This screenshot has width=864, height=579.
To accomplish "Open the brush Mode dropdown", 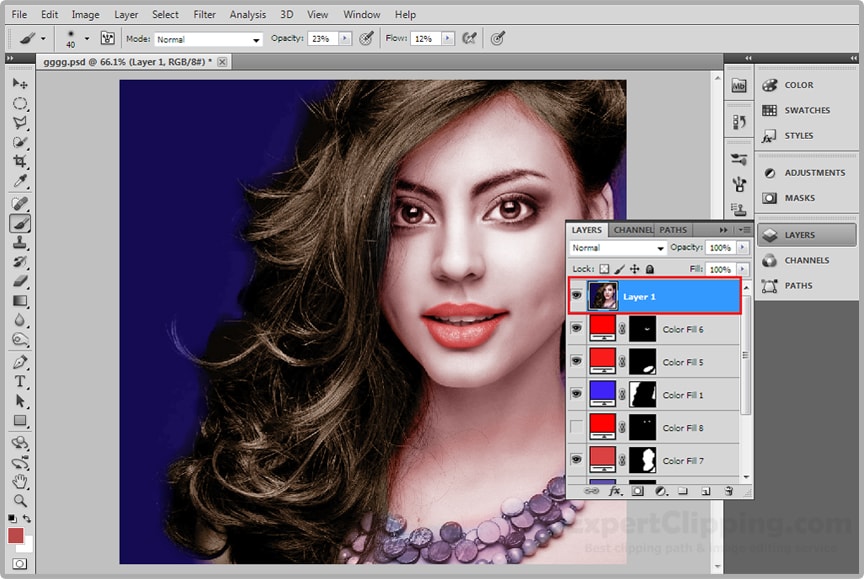I will coord(209,39).
